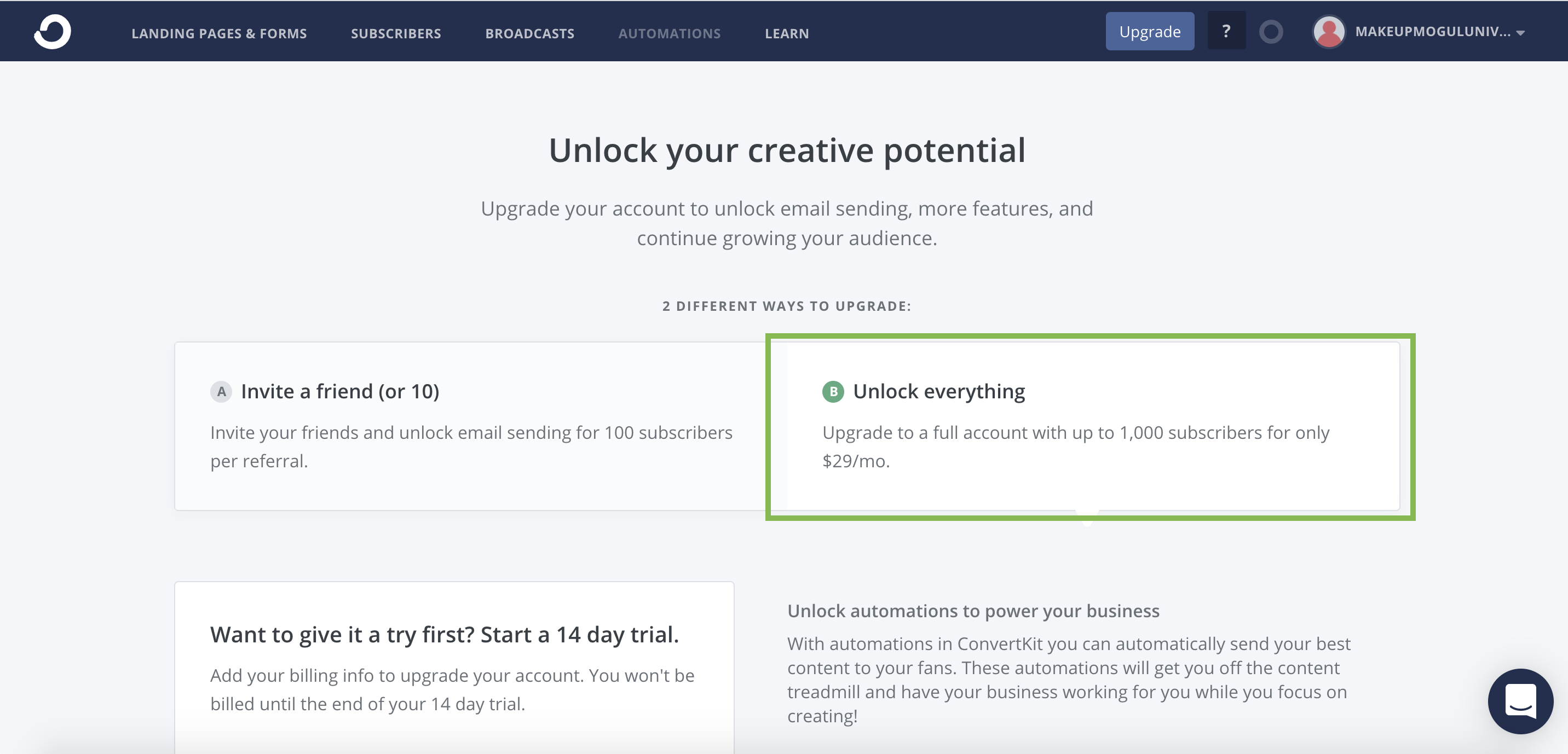Click the $29/mo upgrade description text
Screen dimensions: 1568x754
(x=1076, y=446)
